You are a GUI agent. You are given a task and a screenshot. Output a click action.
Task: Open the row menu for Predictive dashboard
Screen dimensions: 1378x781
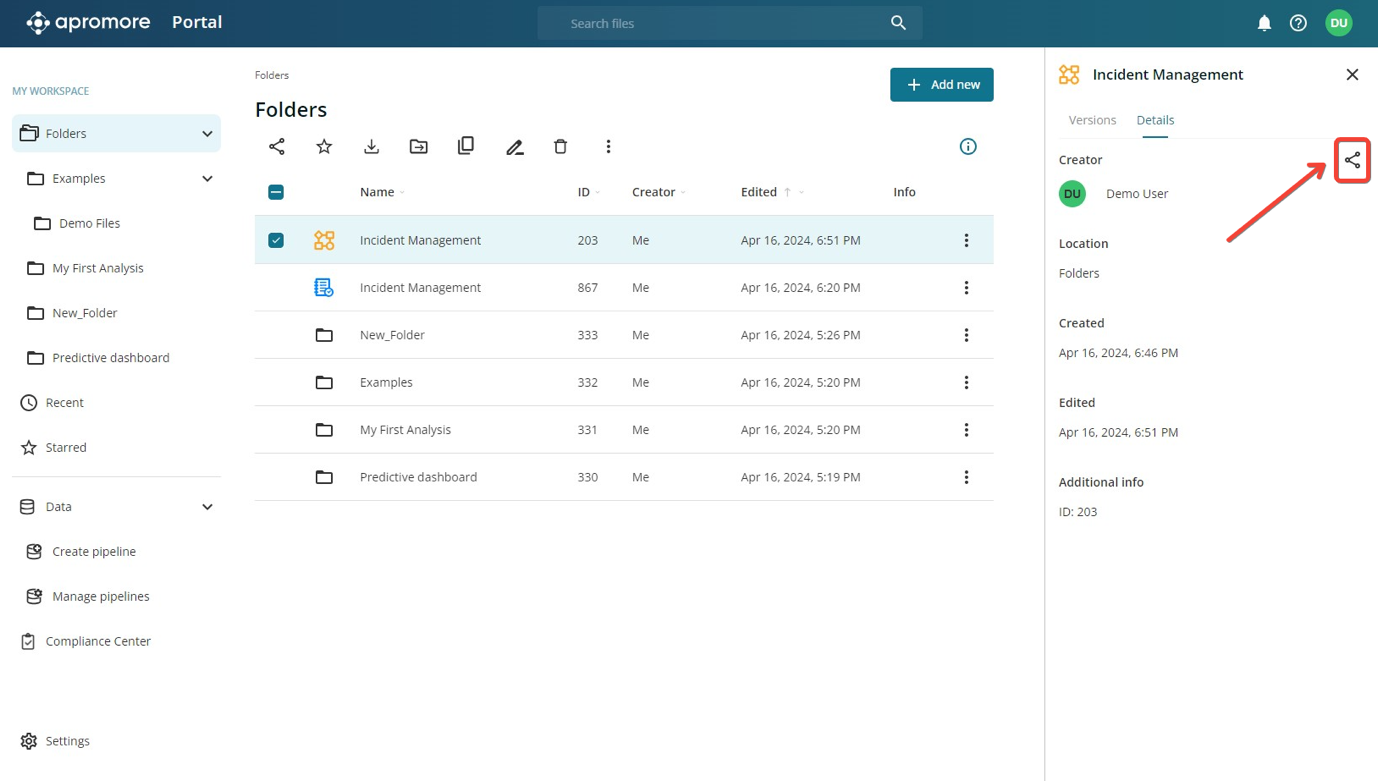966,477
